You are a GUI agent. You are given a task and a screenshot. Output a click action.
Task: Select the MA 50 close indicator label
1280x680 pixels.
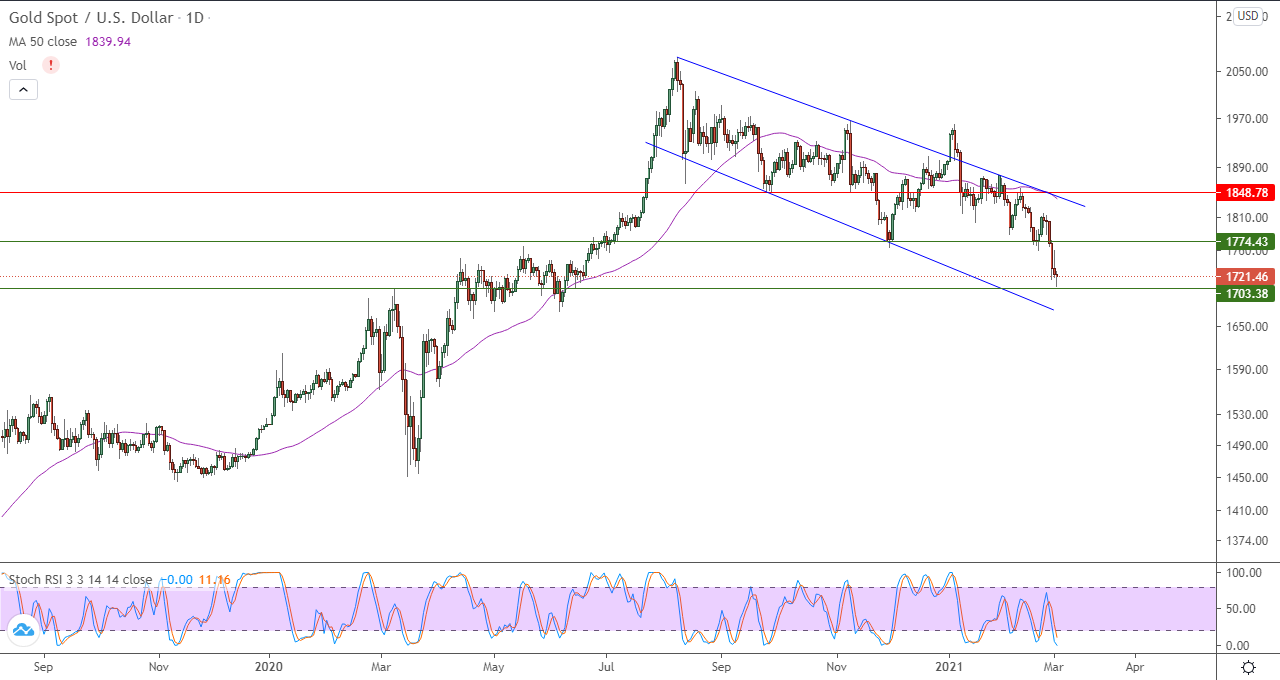click(45, 42)
